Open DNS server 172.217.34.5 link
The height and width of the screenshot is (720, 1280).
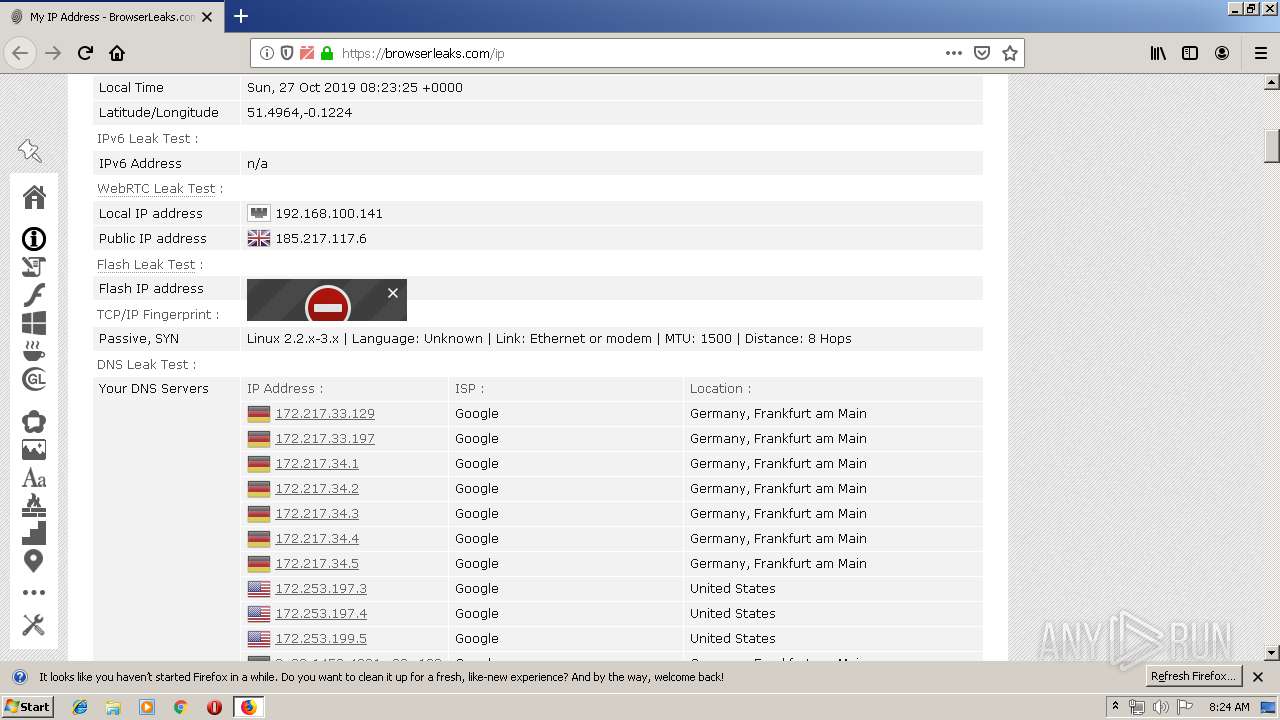pos(317,563)
